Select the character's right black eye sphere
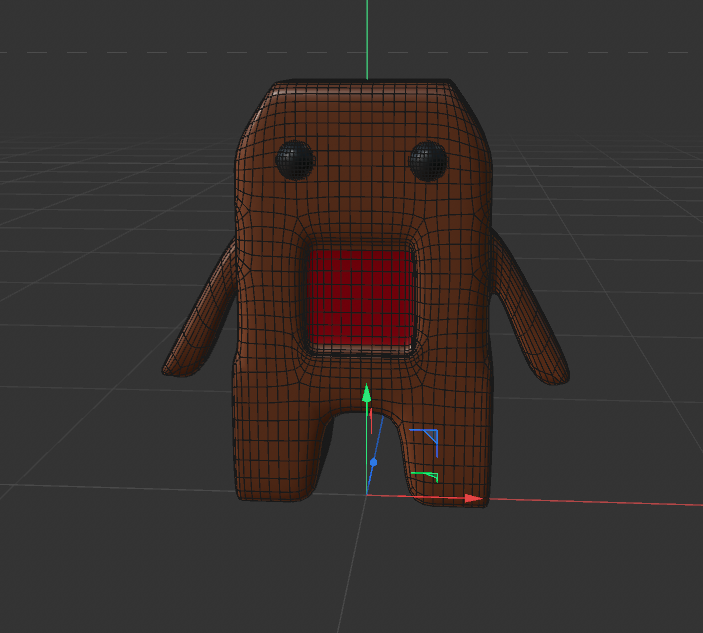 [428, 161]
